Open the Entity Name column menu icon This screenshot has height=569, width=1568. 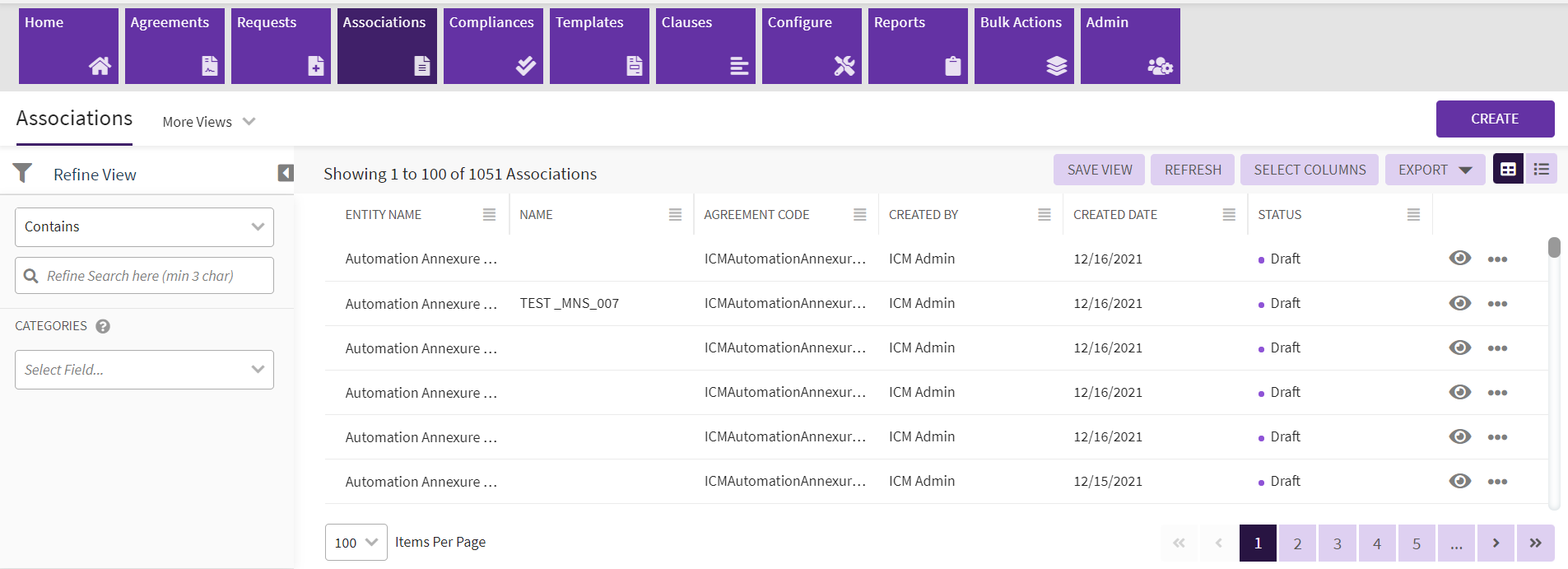[x=489, y=215]
